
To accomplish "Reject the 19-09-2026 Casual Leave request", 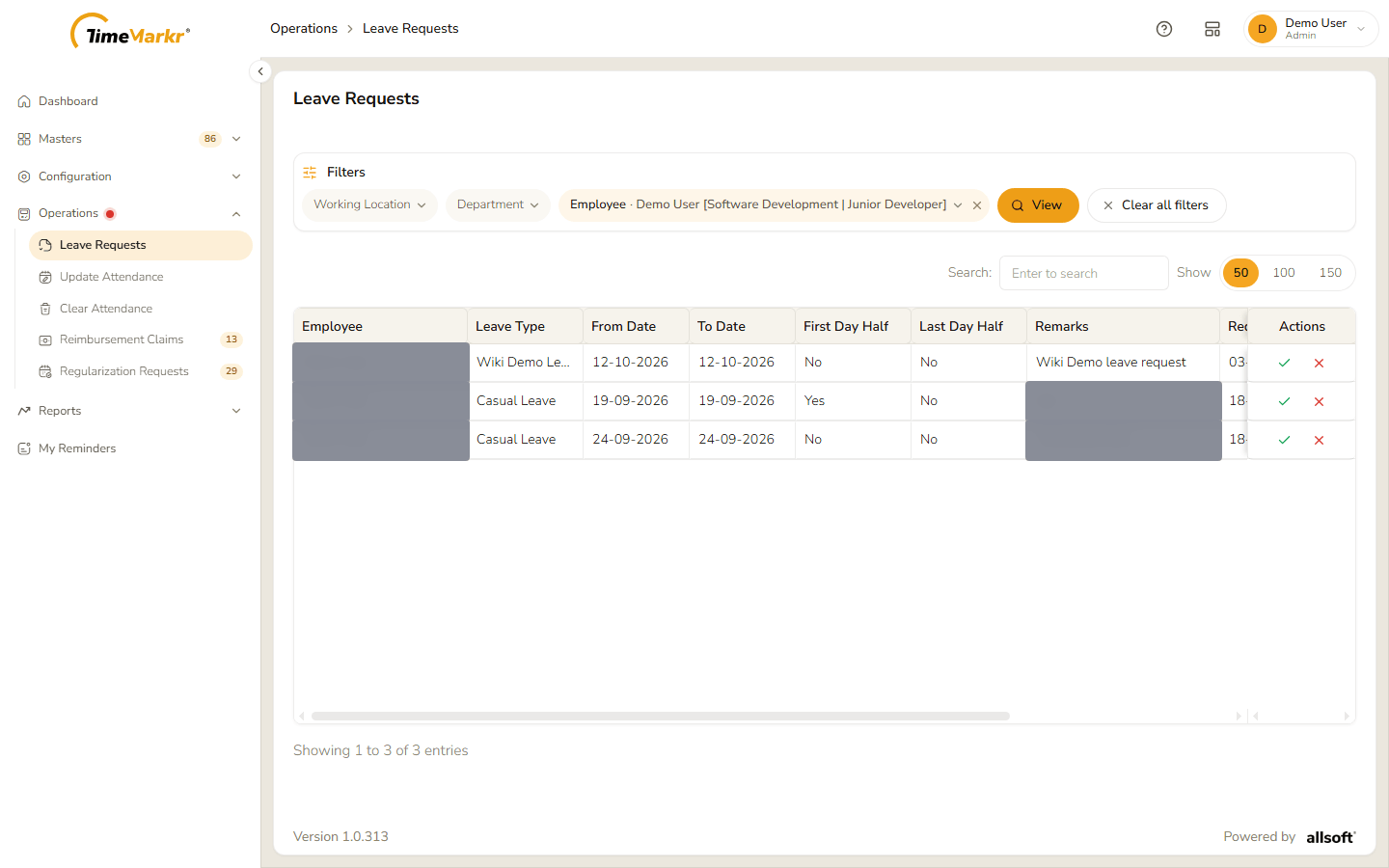I will tap(1319, 401).
